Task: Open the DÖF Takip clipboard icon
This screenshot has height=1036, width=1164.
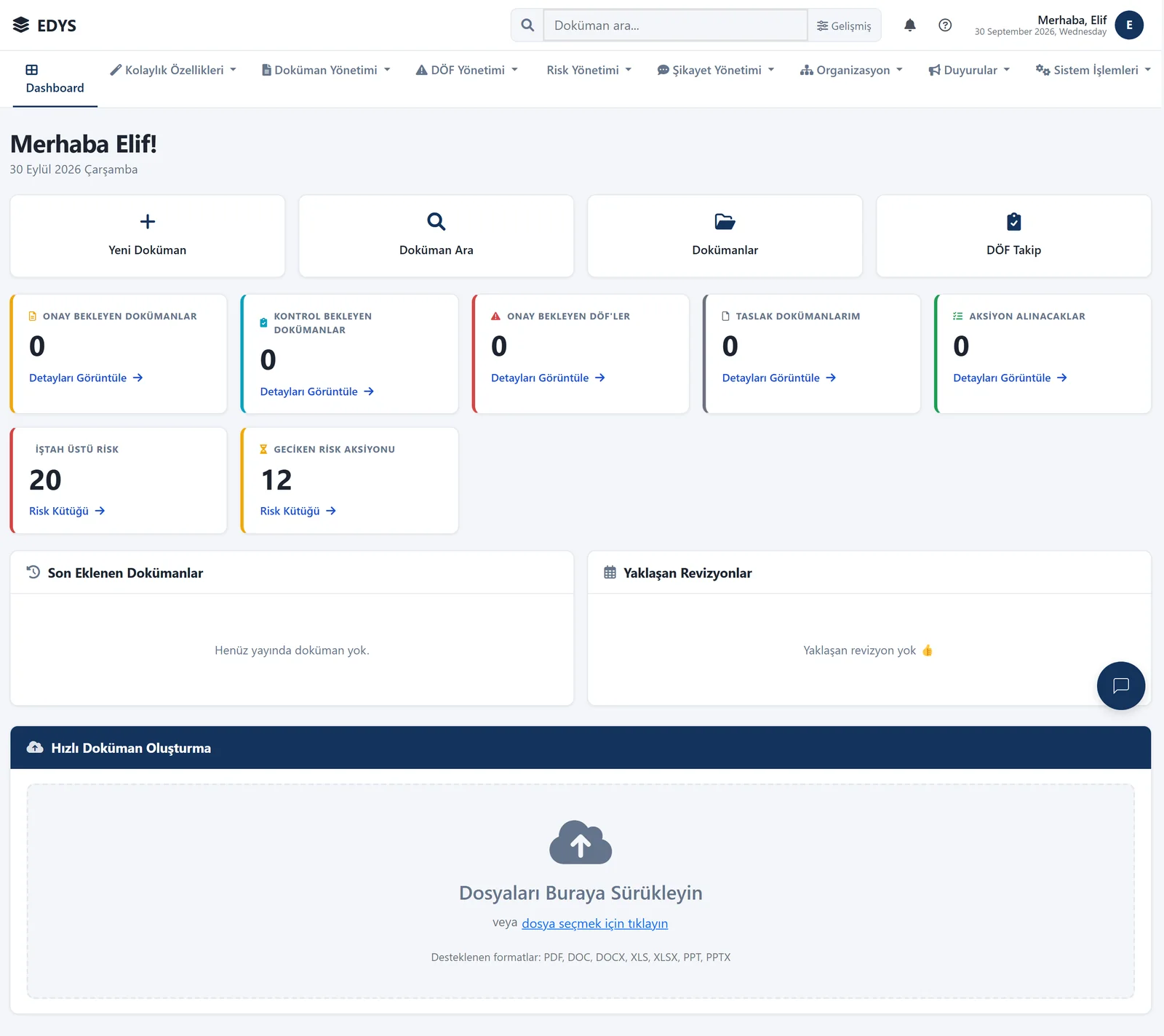Action: tap(1013, 221)
